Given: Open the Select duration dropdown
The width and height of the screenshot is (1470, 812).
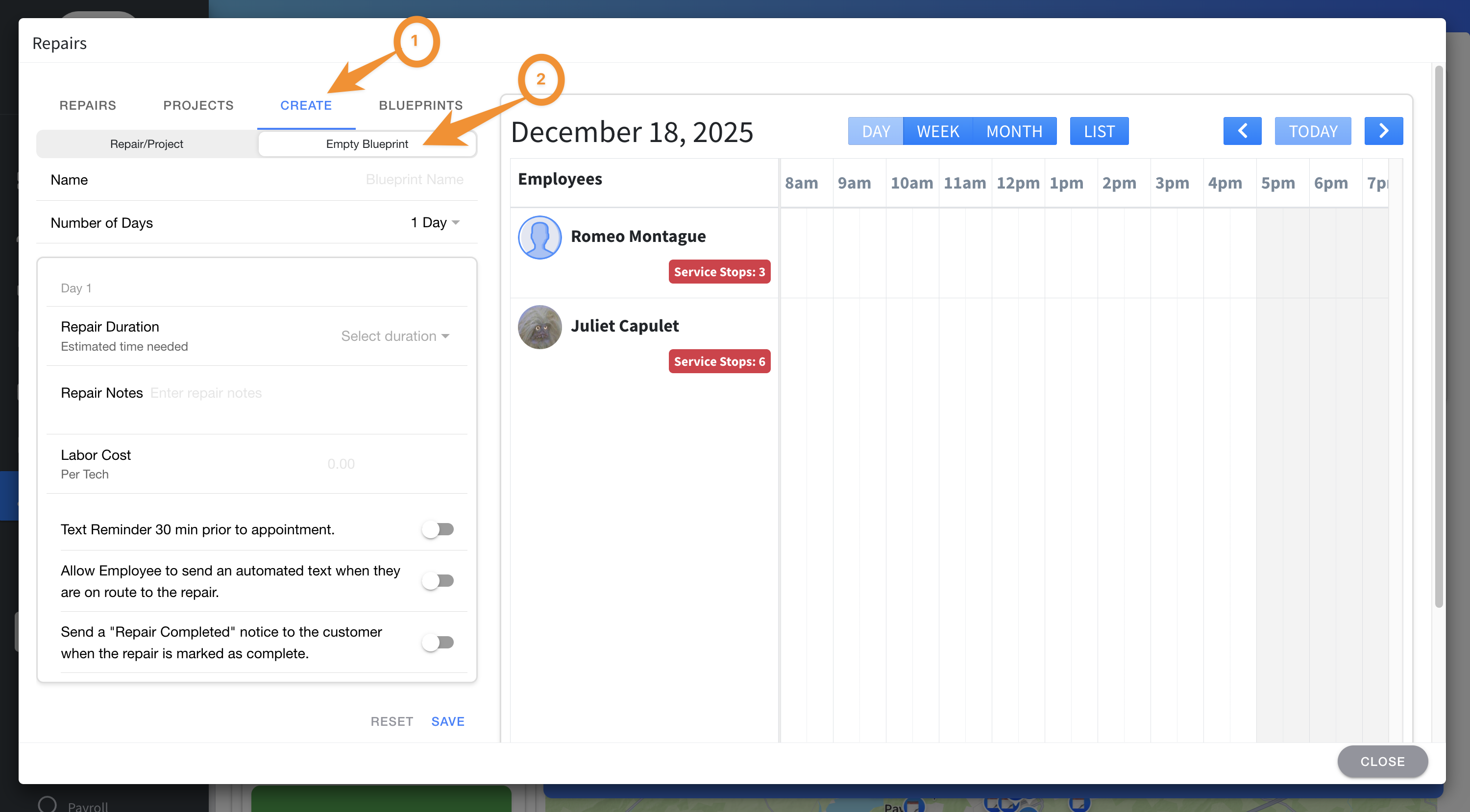Looking at the screenshot, I should [x=395, y=336].
